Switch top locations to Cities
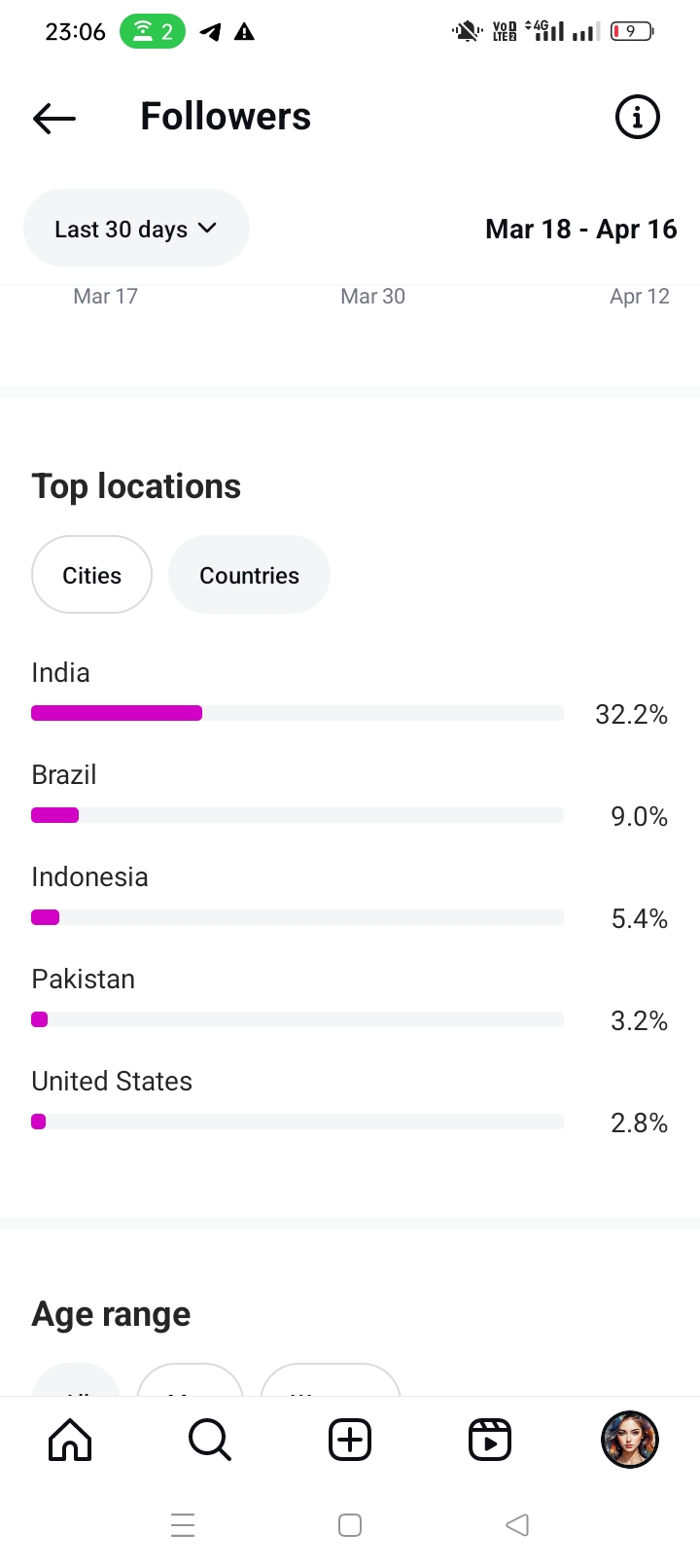Image resolution: width=700 pixels, height=1568 pixels. [91, 575]
